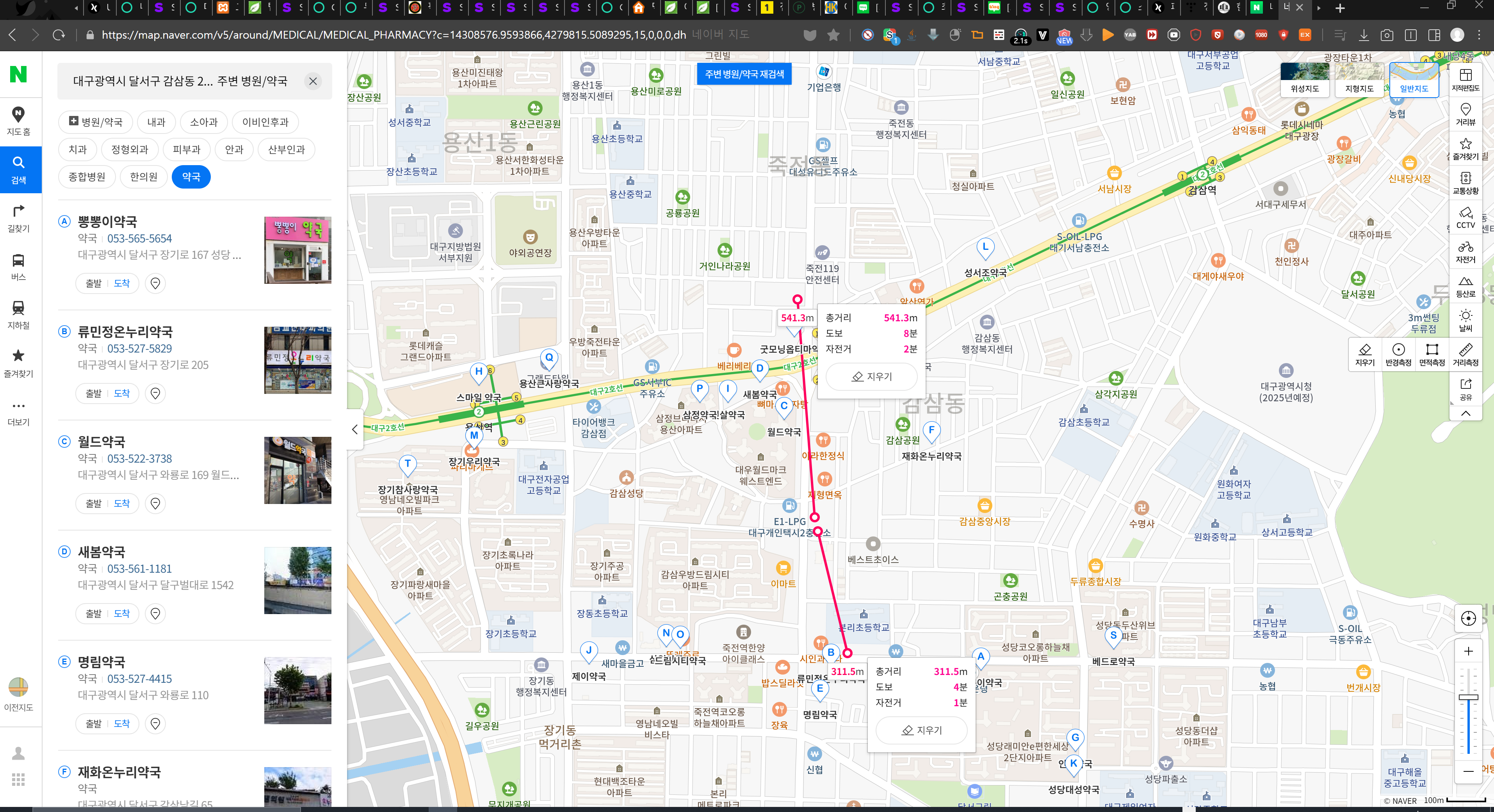The image size is (1494, 812).
Task: Zoom out the map with minus
Action: coord(1469,771)
